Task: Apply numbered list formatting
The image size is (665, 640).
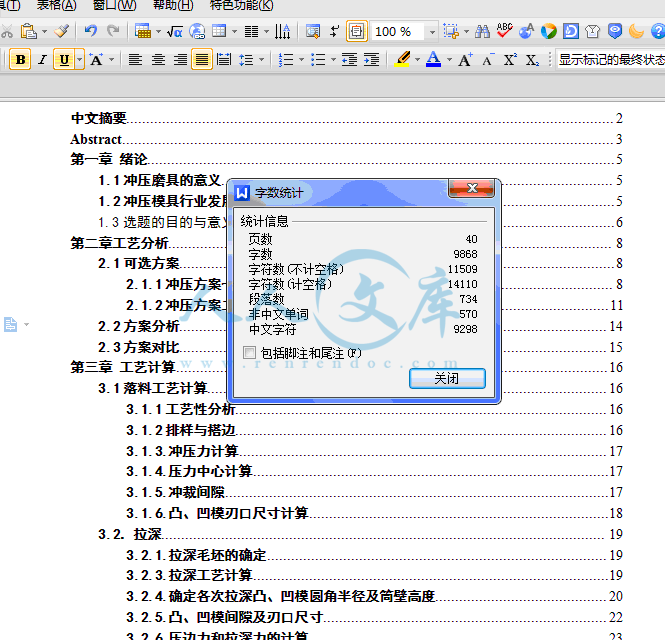Action: click(x=286, y=60)
